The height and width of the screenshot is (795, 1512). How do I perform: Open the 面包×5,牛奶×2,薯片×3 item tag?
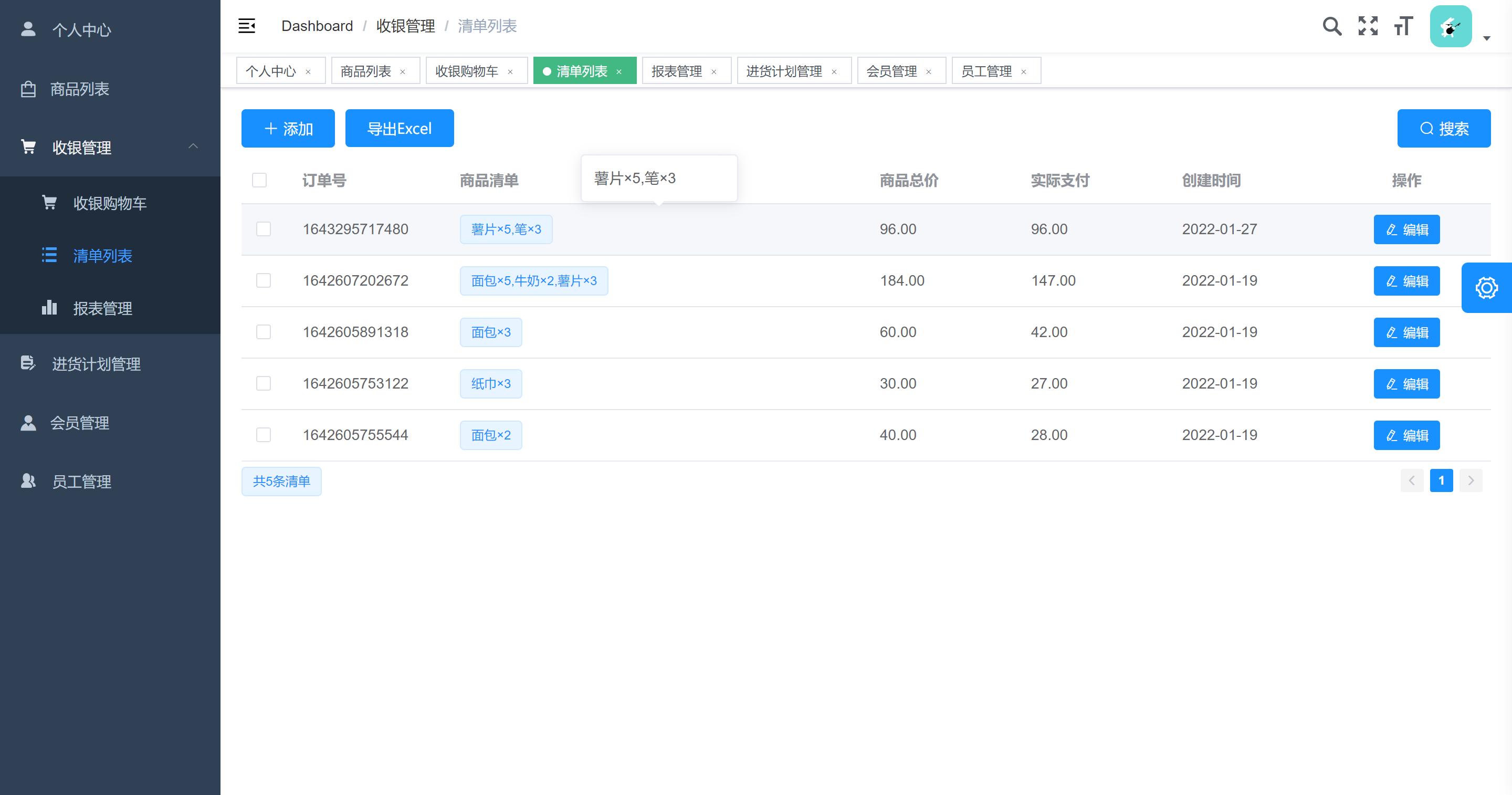coord(534,280)
